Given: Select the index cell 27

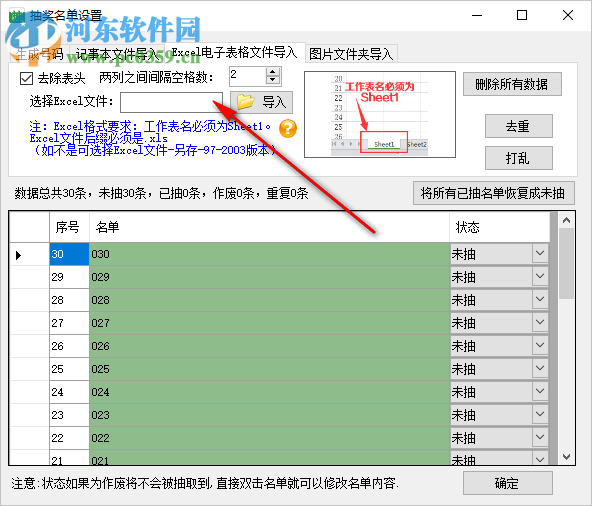Looking at the screenshot, I should [69, 323].
